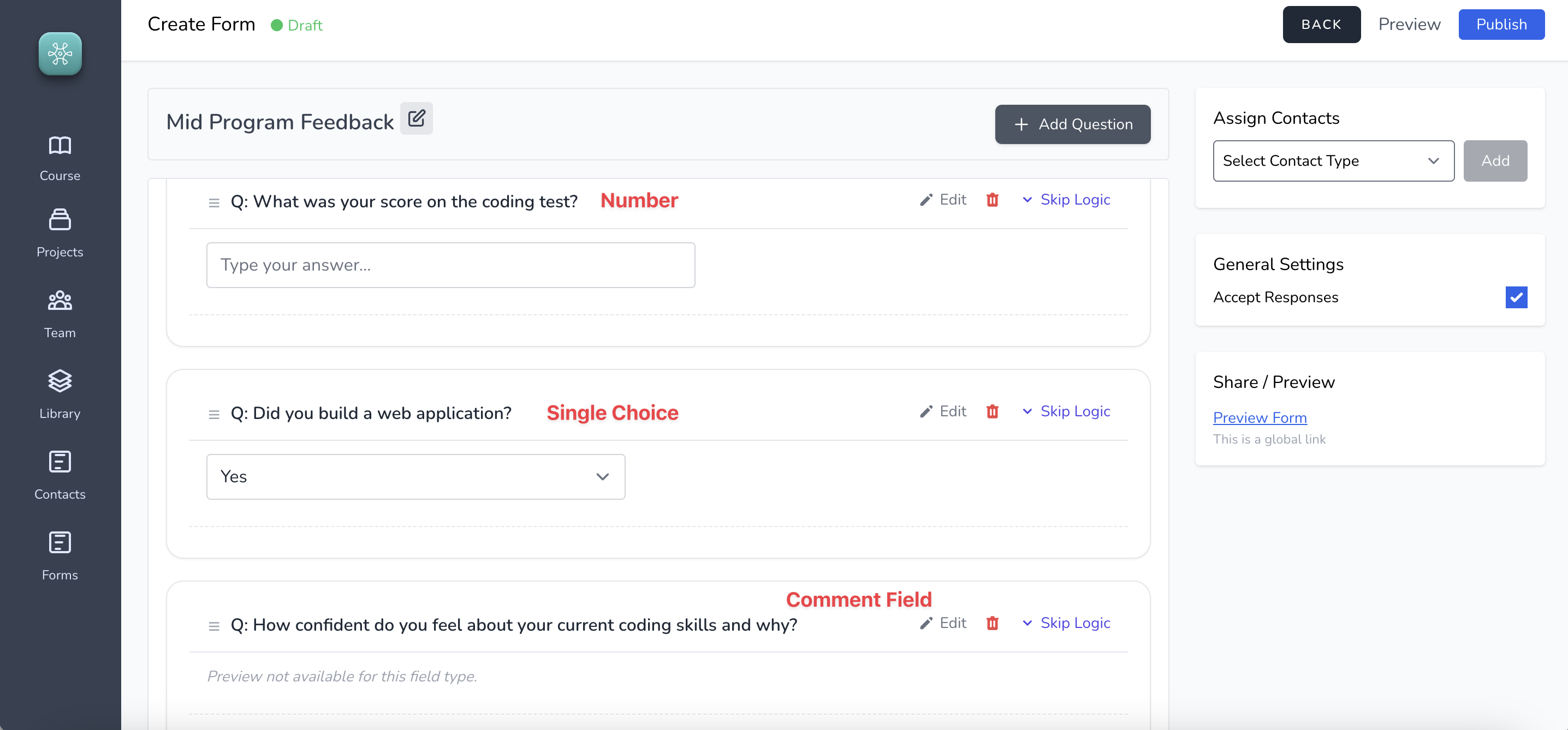Expand Skip Logic for coding skills question
1568x730 pixels.
1066,623
